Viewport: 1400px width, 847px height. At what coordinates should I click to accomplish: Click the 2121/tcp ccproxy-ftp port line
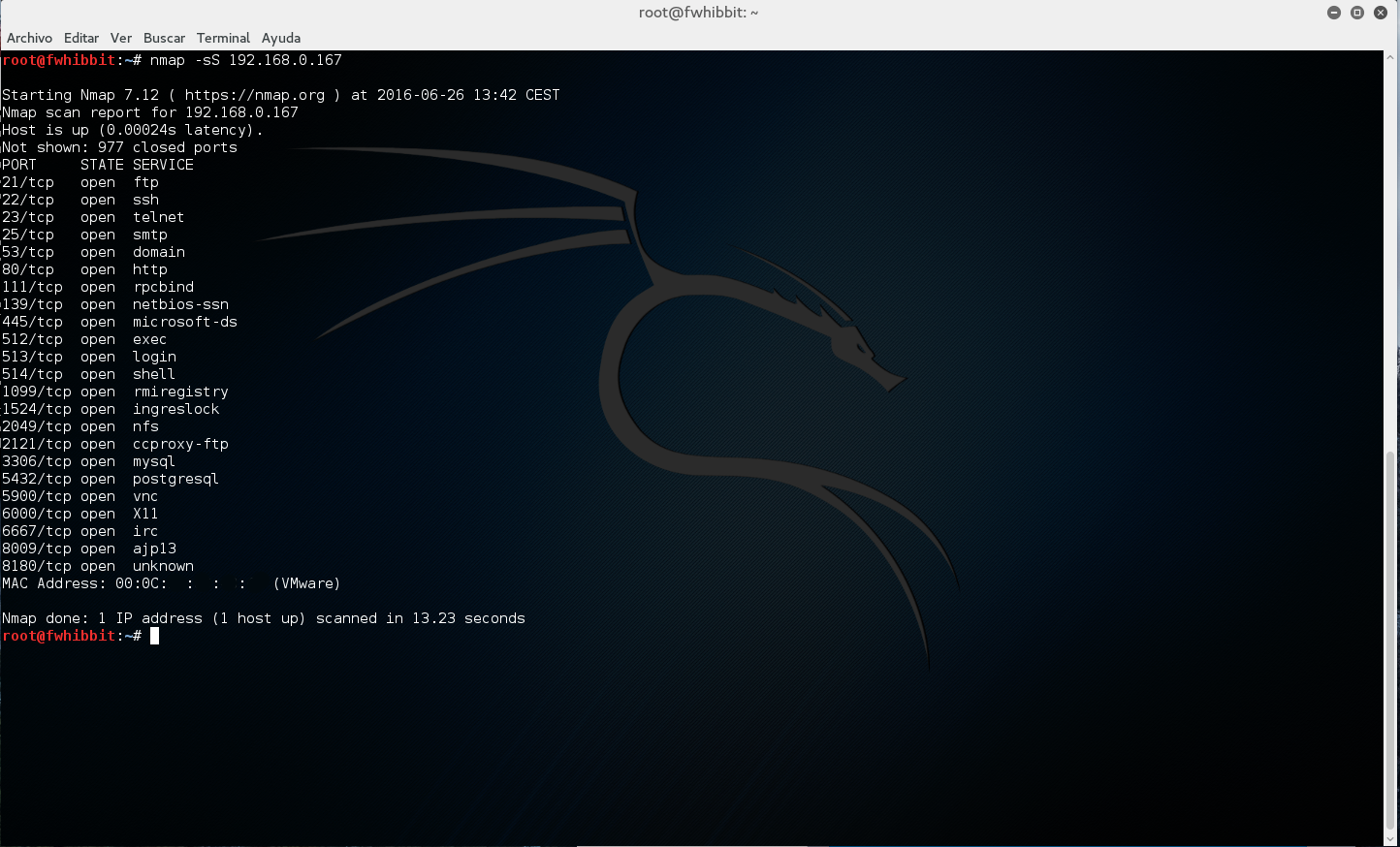[115, 444]
